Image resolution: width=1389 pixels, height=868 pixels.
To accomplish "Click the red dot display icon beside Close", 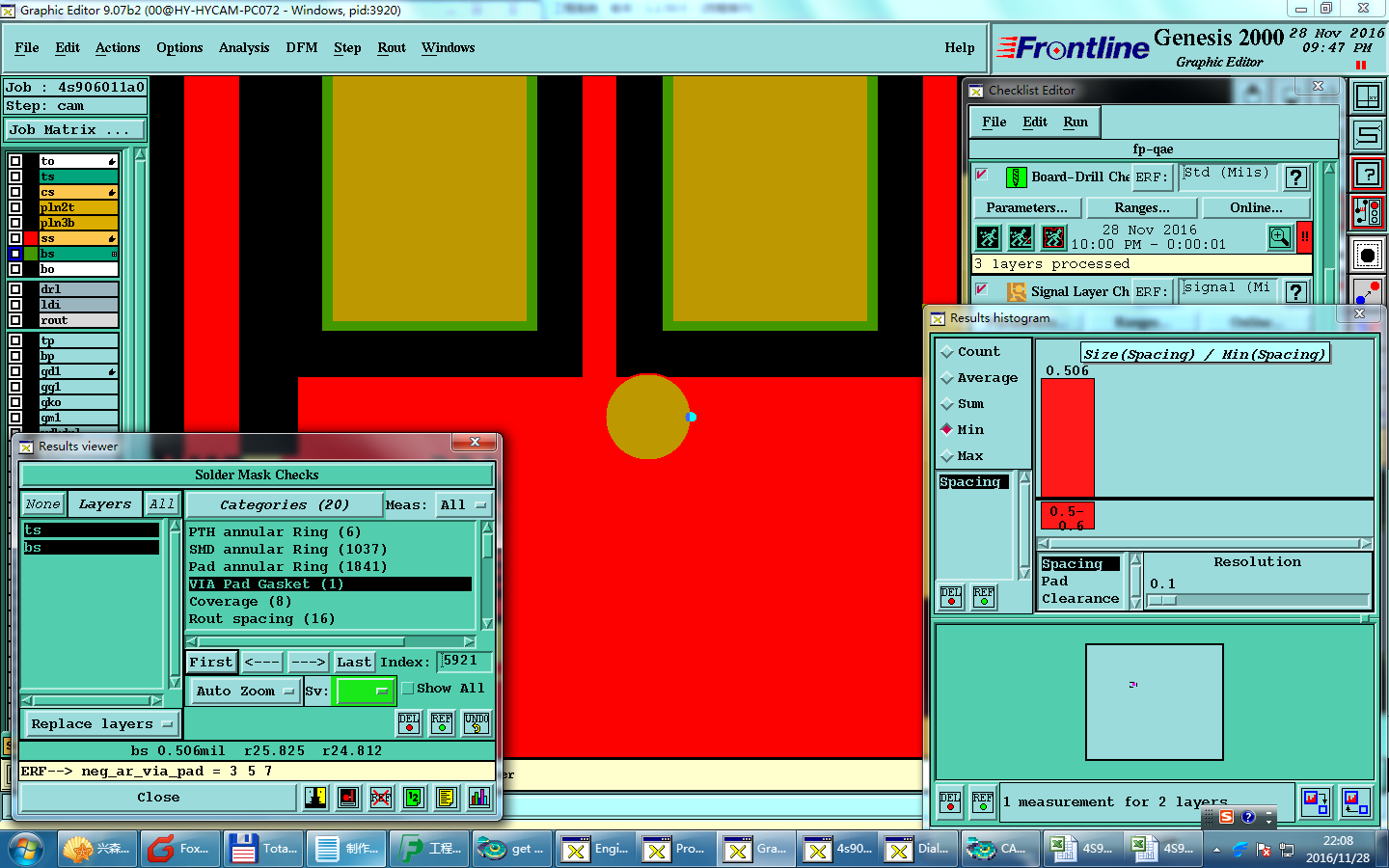I will point(348,798).
